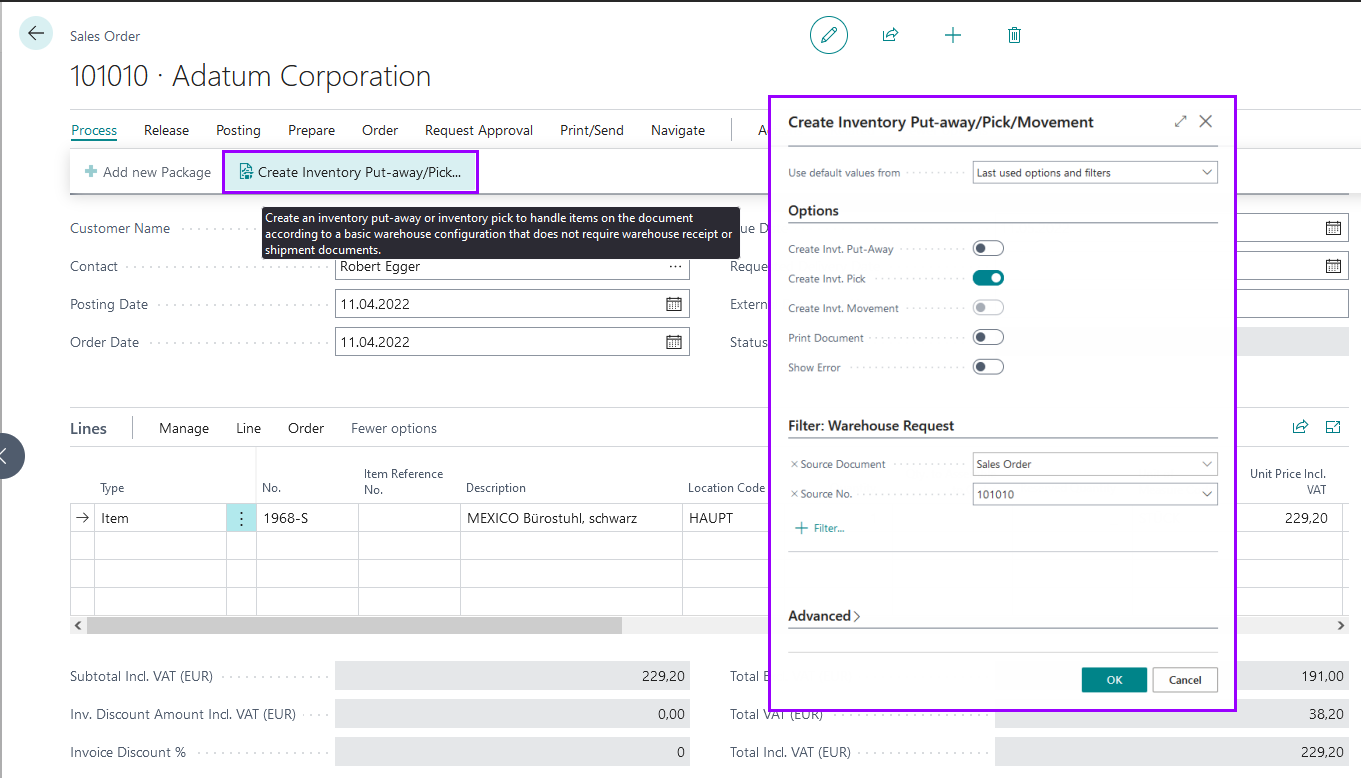Click the left scroll arrow of the lines grid
The height and width of the screenshot is (778, 1361).
(78, 625)
